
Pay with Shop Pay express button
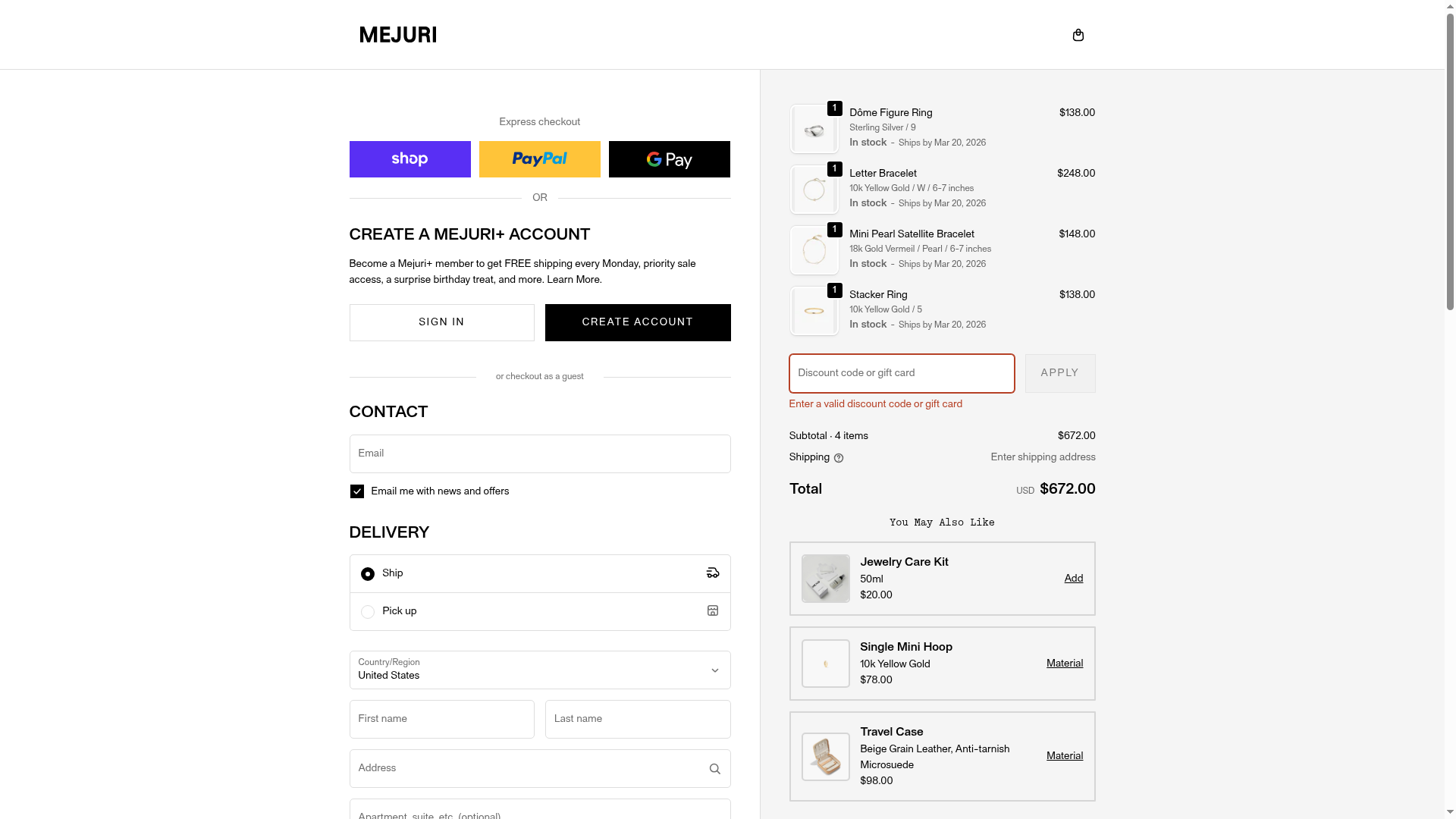409,159
